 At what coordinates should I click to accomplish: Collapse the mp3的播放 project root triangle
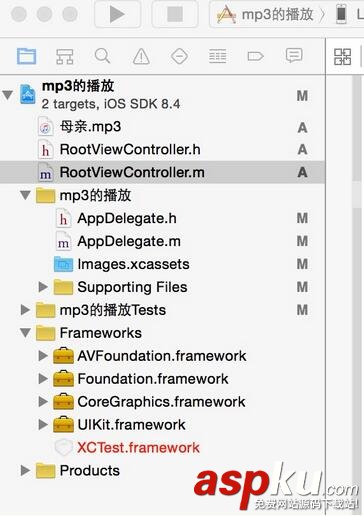point(7,95)
